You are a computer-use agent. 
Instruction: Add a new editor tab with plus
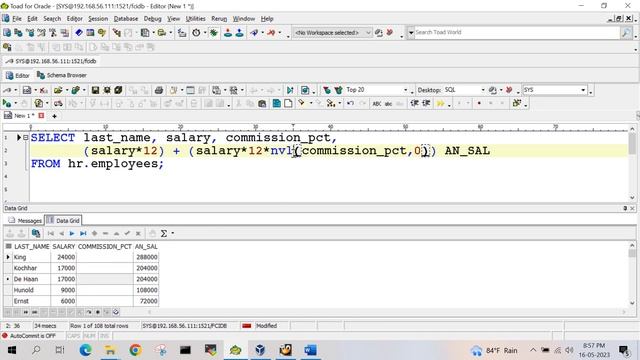pos(54,116)
